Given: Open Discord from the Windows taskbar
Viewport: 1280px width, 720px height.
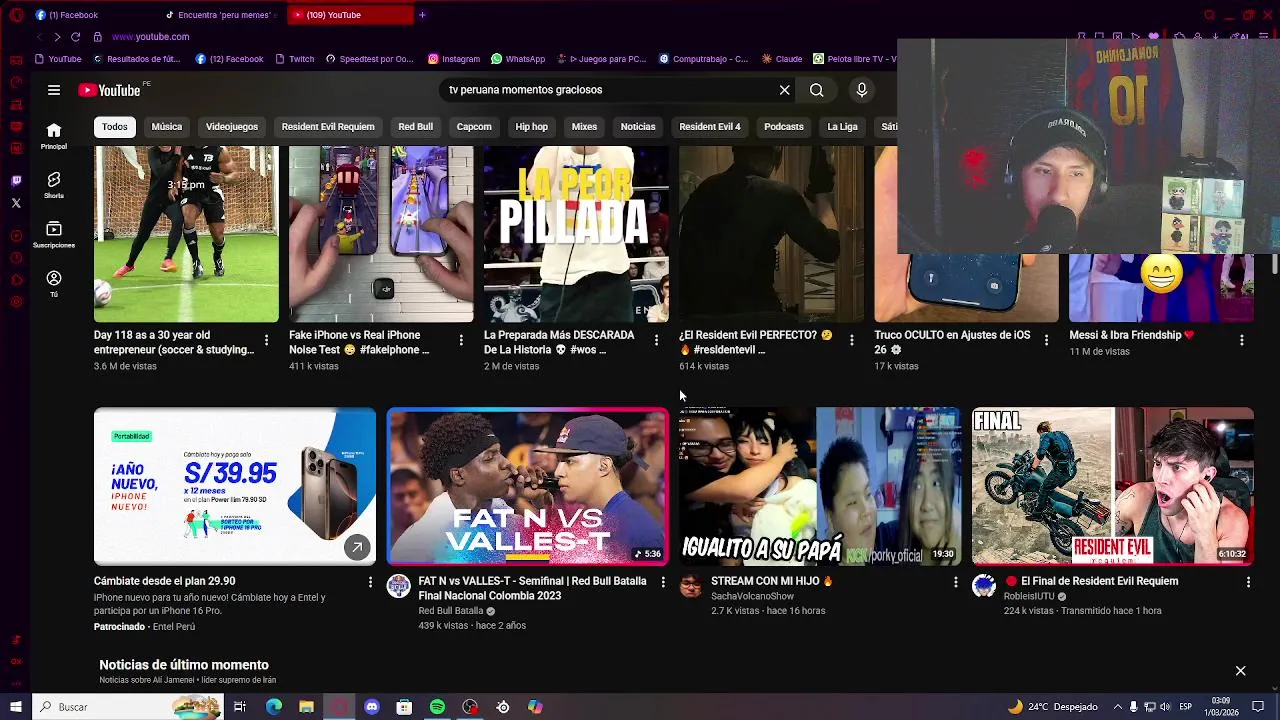Looking at the screenshot, I should point(372,707).
